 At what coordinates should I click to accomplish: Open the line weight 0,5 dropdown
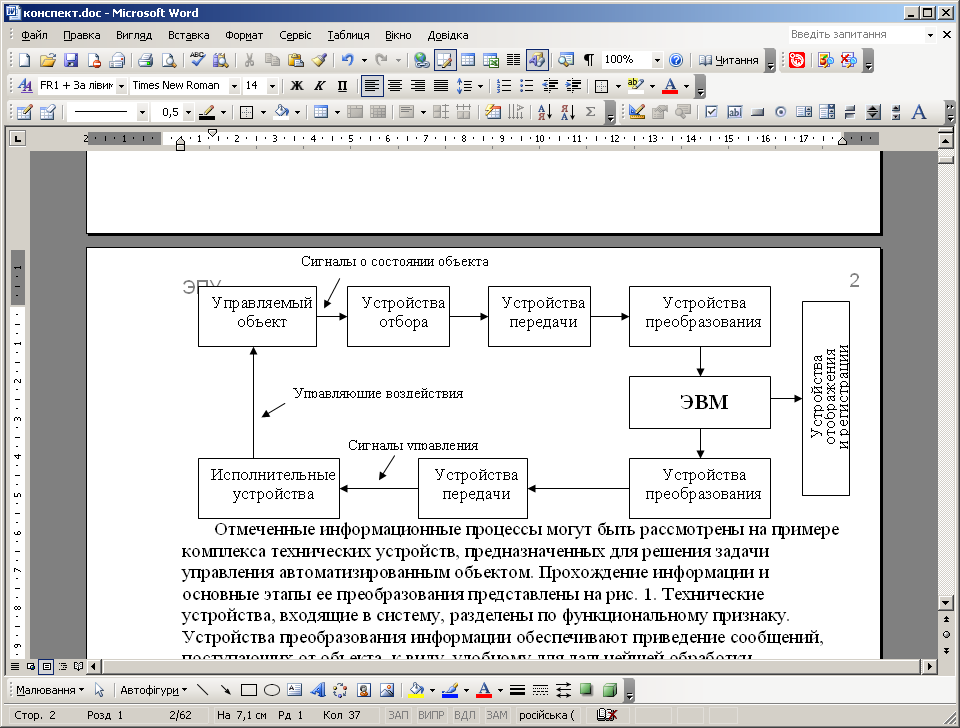coord(188,112)
